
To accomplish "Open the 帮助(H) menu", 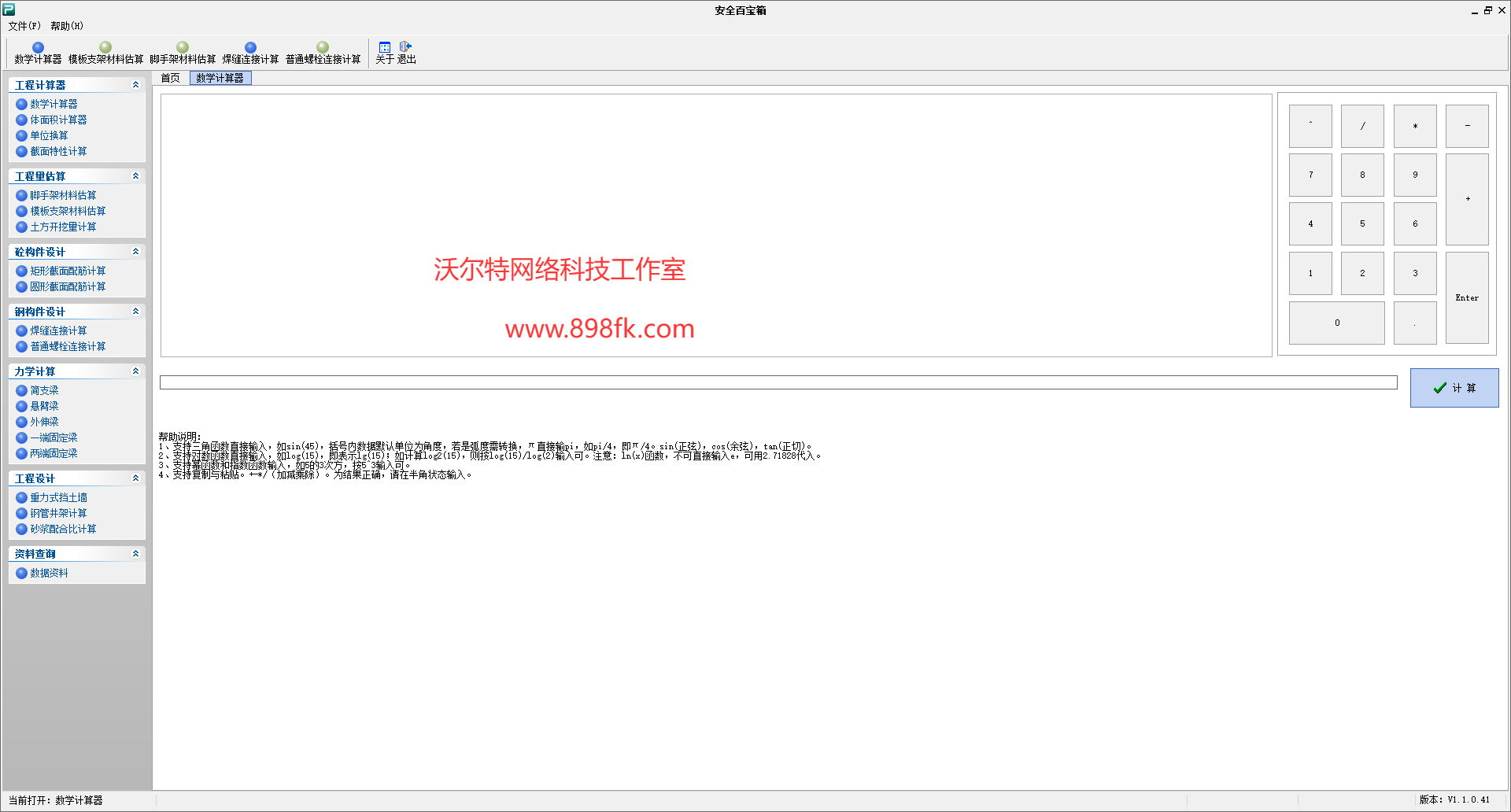I will pos(67,26).
